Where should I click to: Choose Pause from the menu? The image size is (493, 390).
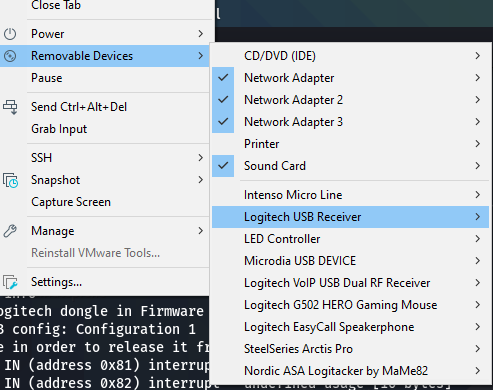click(x=105, y=78)
